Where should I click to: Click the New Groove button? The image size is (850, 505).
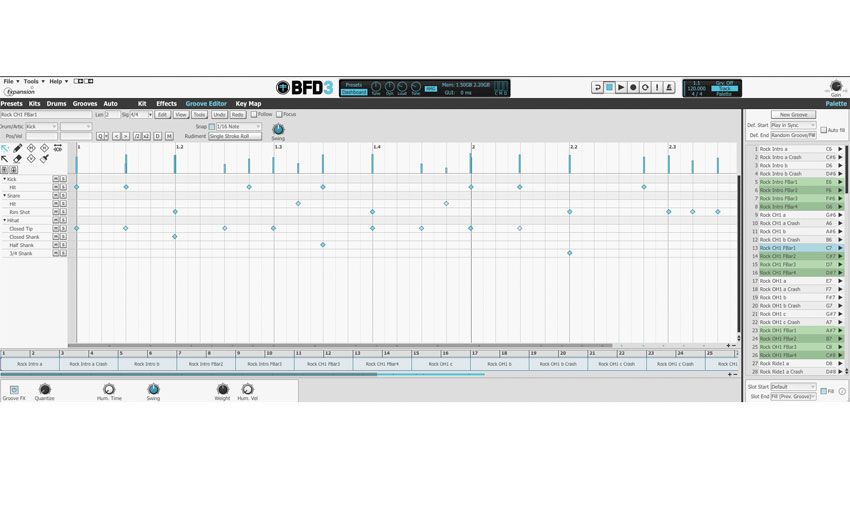[794, 115]
